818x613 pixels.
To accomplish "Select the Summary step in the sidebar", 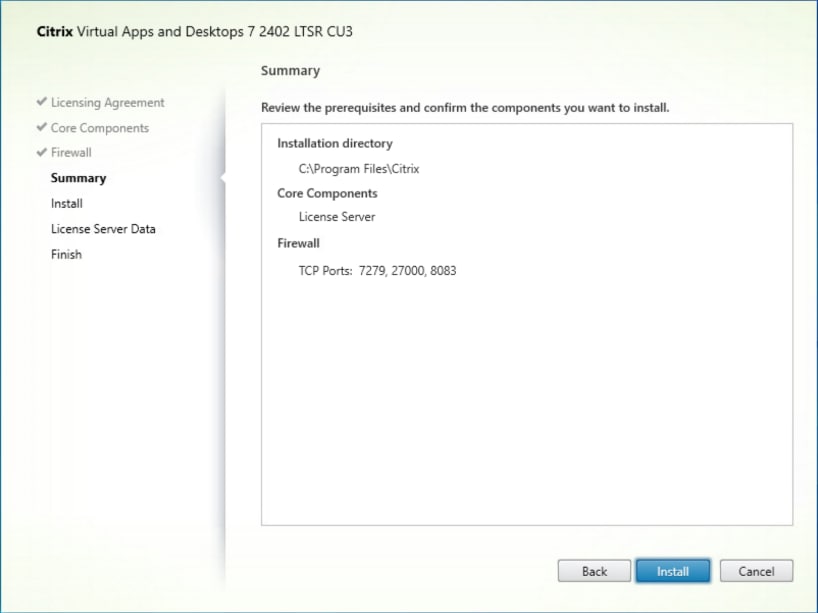I will [x=78, y=178].
